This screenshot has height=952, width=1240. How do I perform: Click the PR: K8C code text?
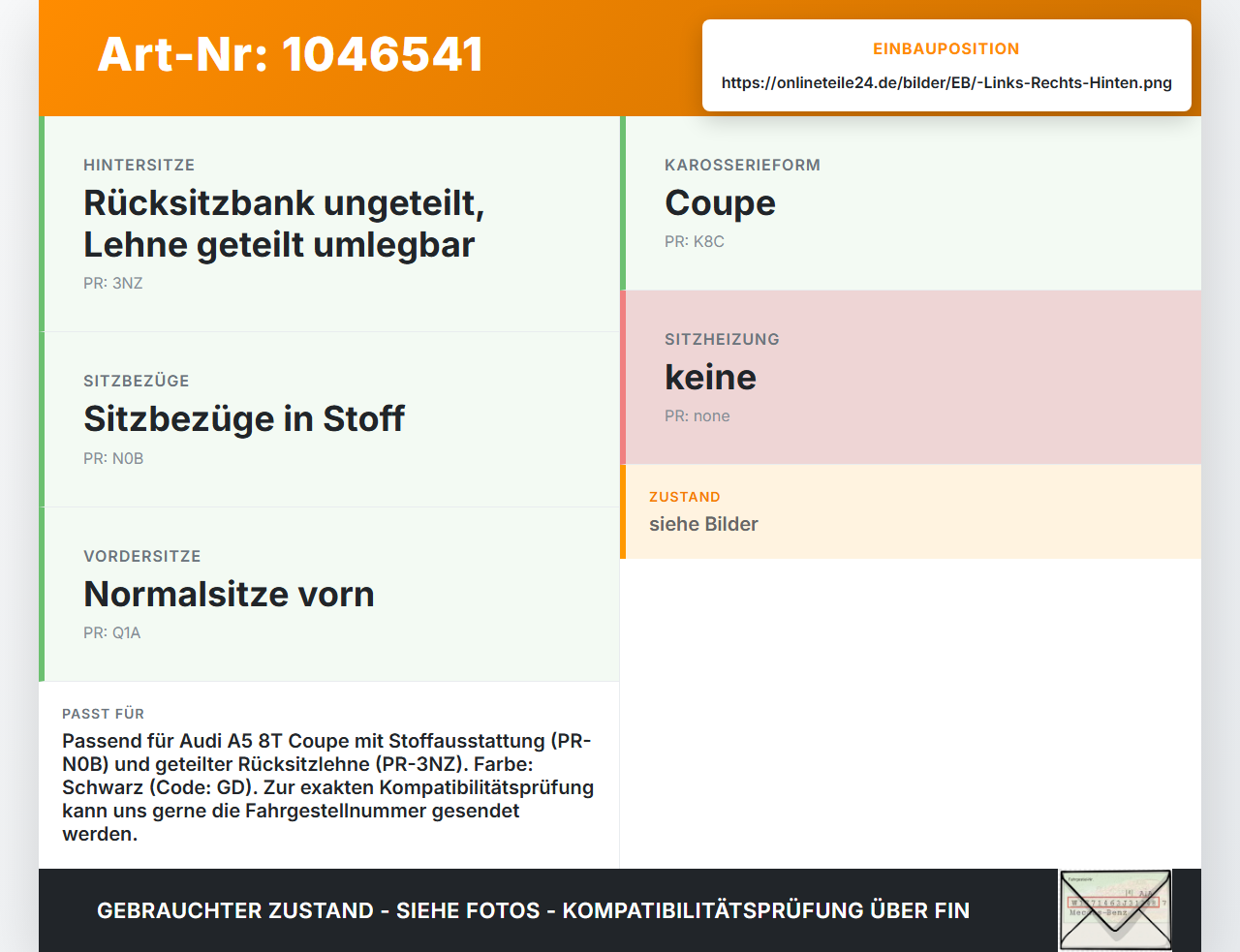695,242
